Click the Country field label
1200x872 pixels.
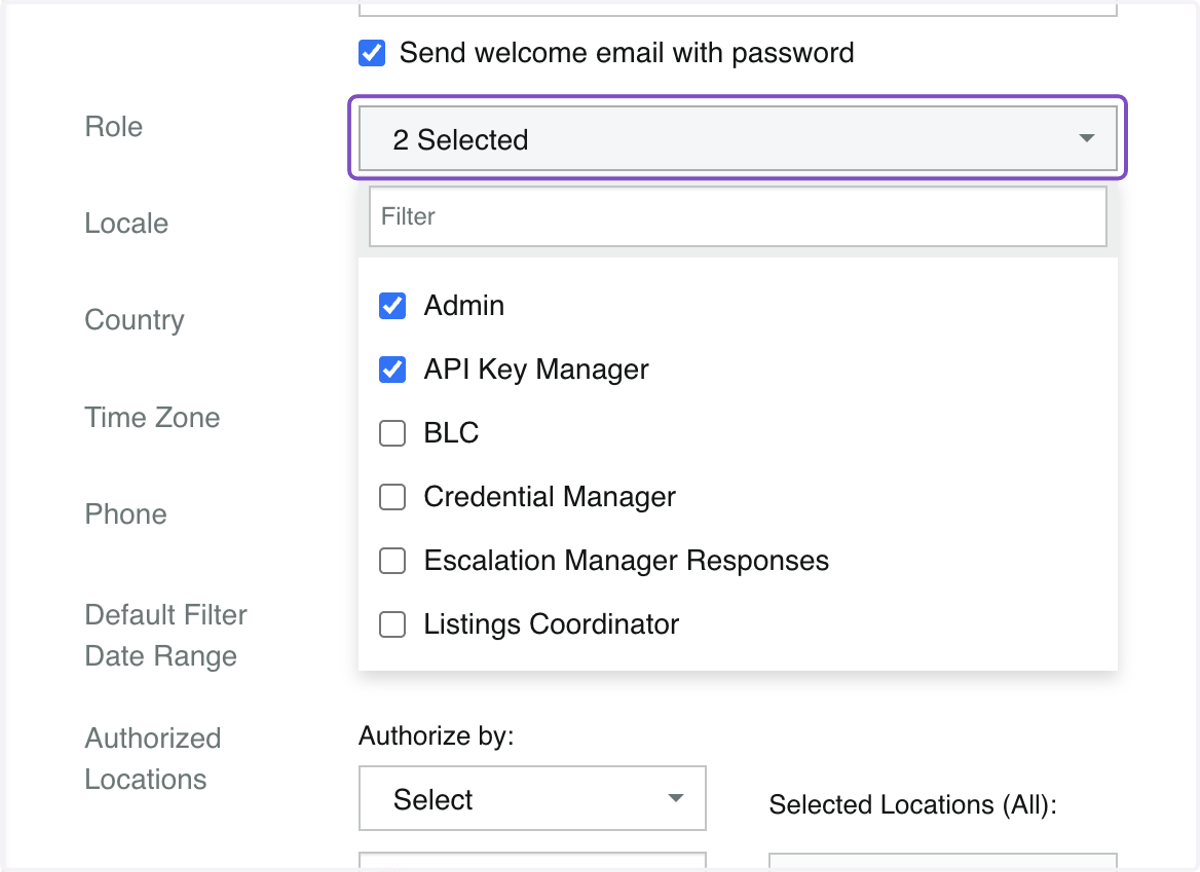click(x=135, y=320)
